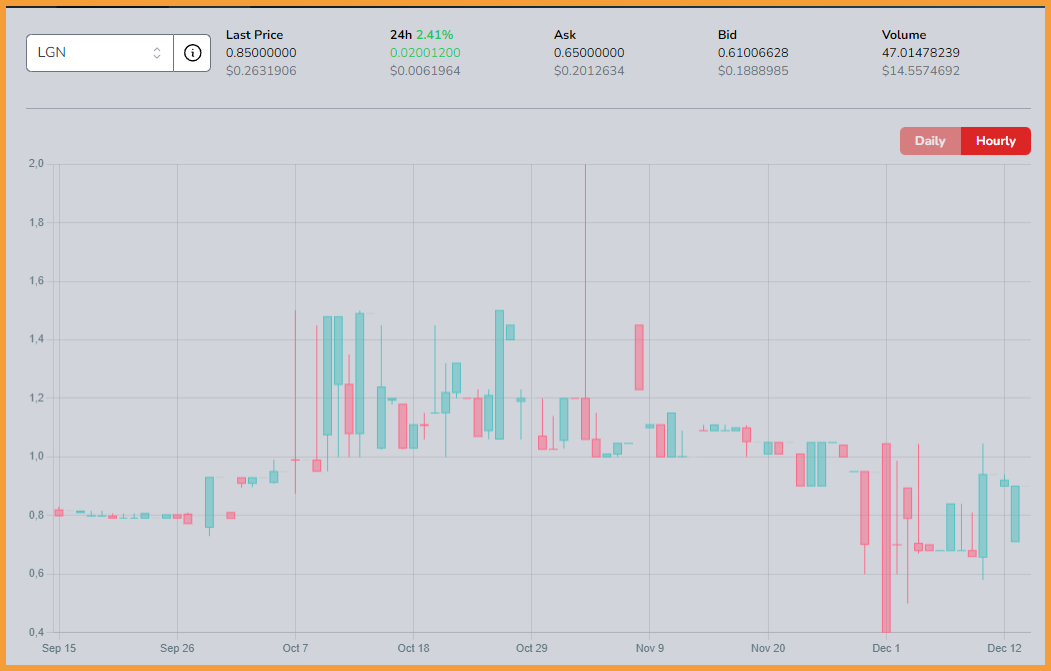
Task: Click the Dec 12 date axis label
Action: tap(1004, 648)
